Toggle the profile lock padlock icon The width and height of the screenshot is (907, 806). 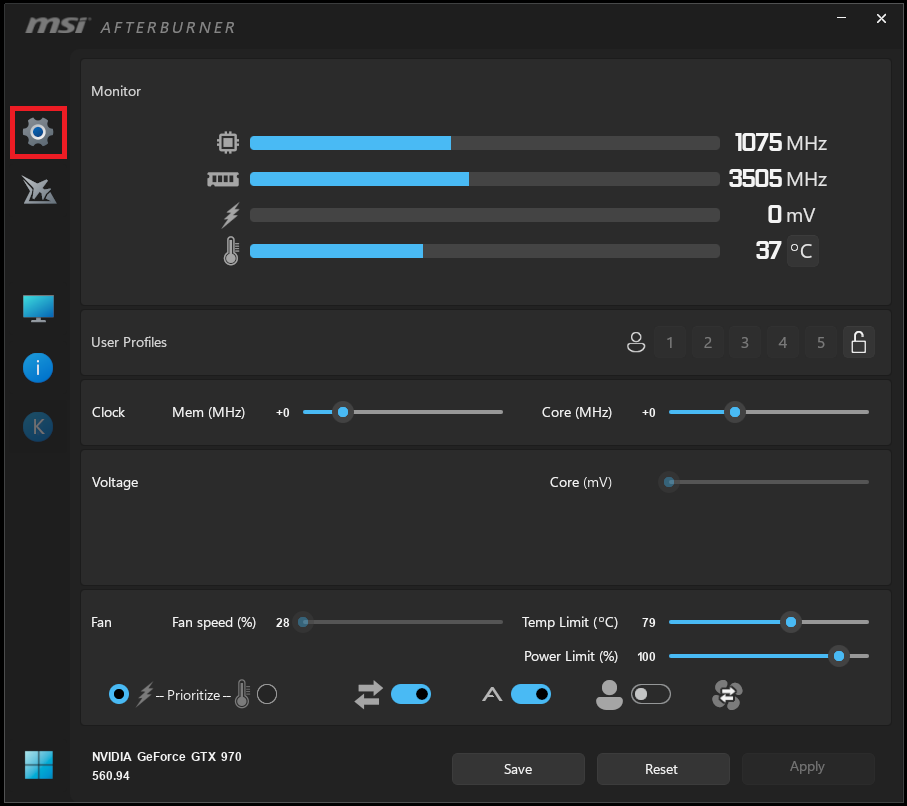[x=859, y=342]
